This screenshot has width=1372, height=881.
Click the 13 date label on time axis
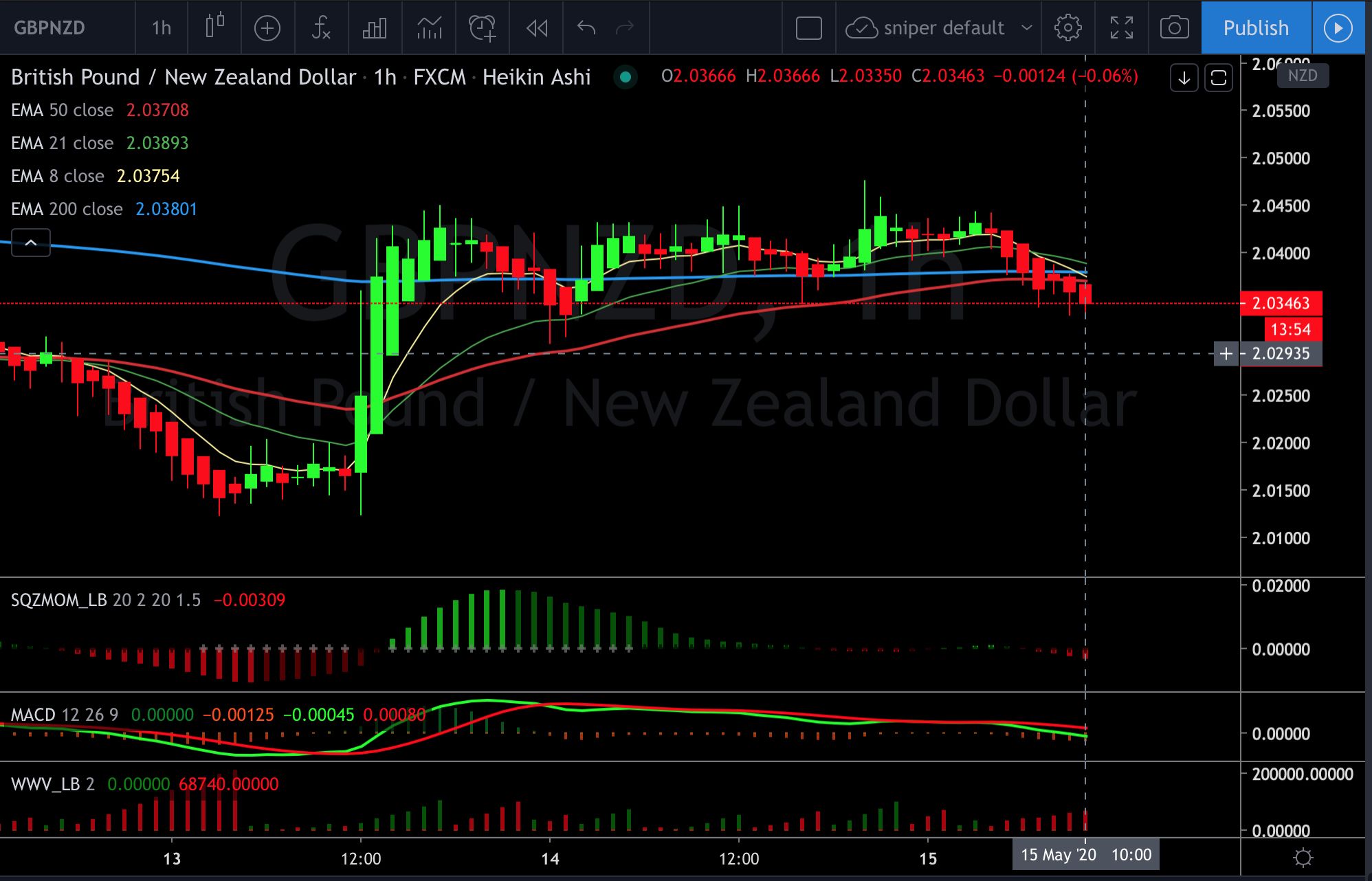pyautogui.click(x=172, y=858)
